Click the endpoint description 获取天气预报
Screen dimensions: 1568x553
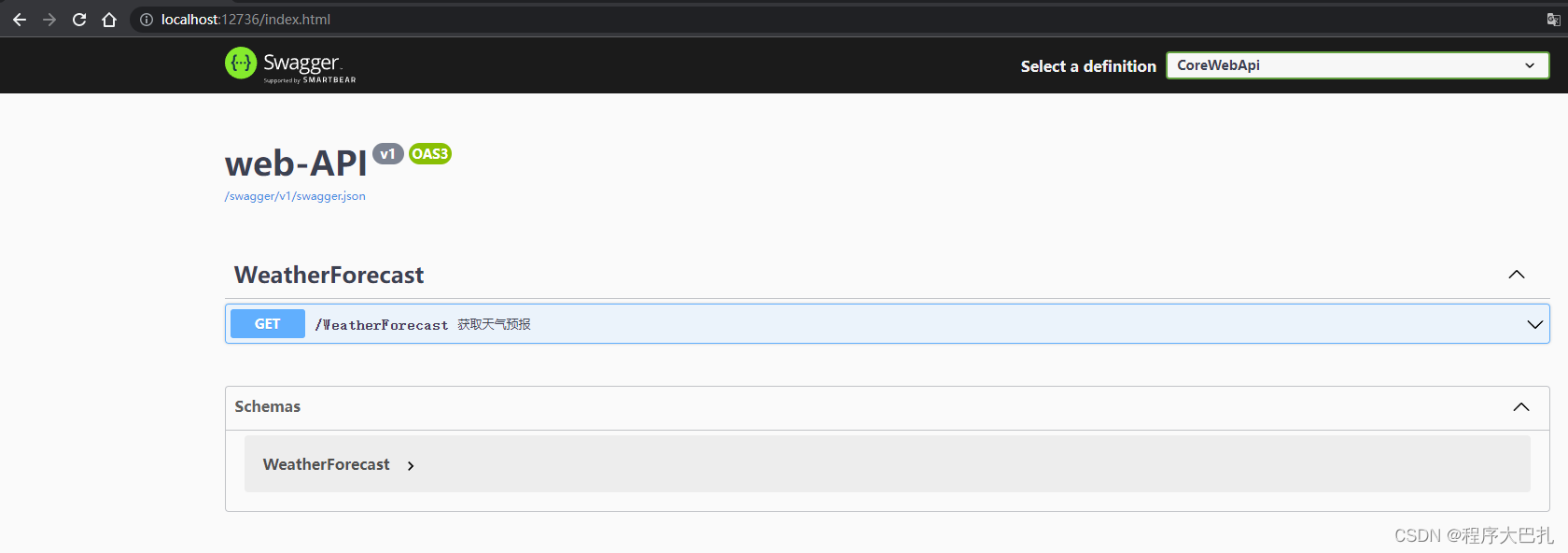[494, 324]
